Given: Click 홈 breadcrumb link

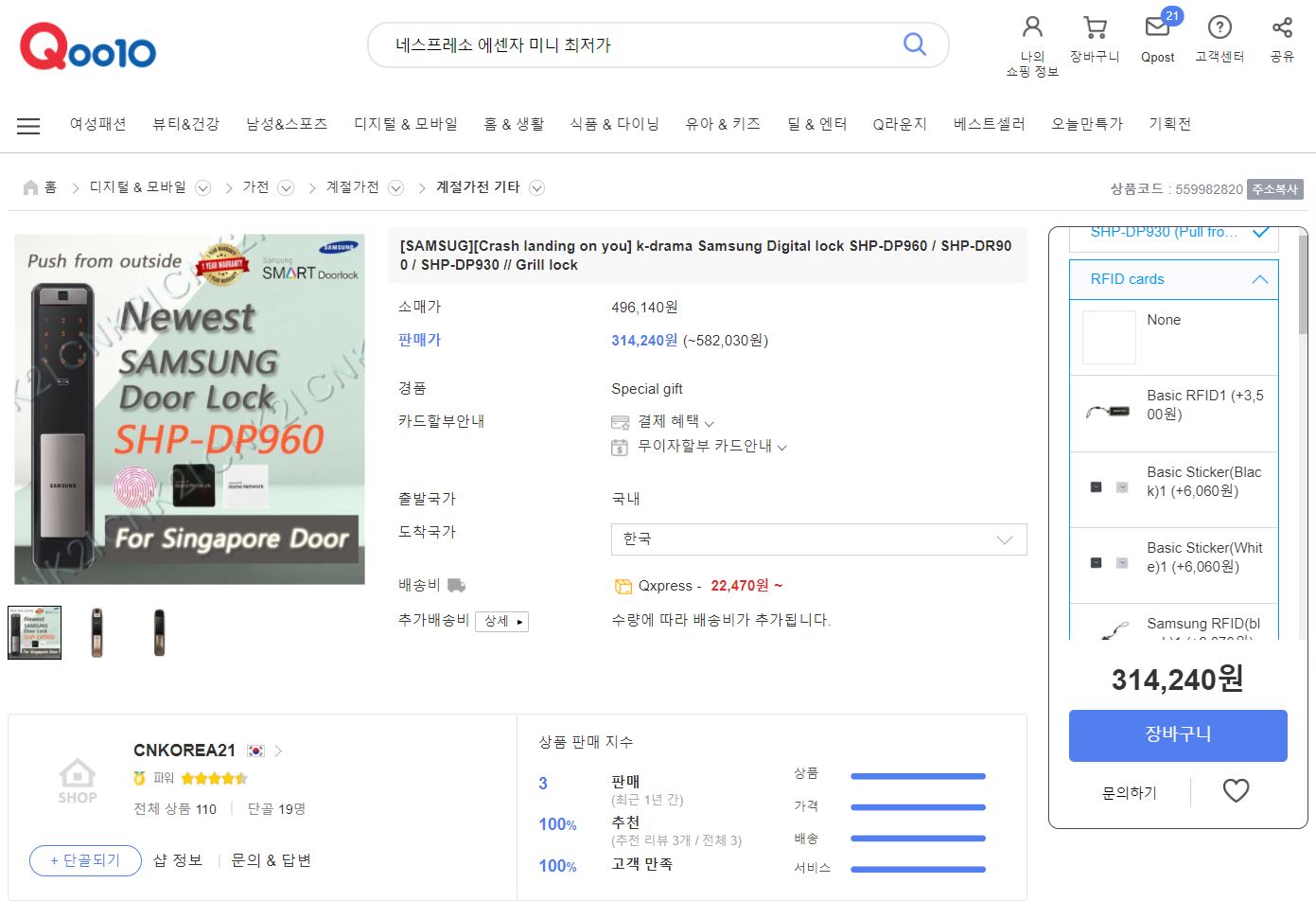Looking at the screenshot, I should click(51, 187).
